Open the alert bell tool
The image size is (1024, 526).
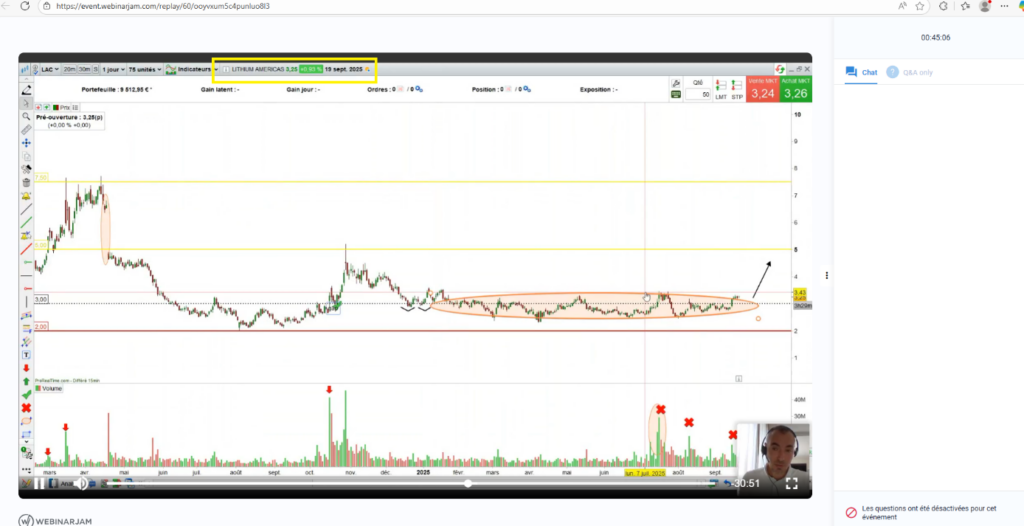click(26, 196)
